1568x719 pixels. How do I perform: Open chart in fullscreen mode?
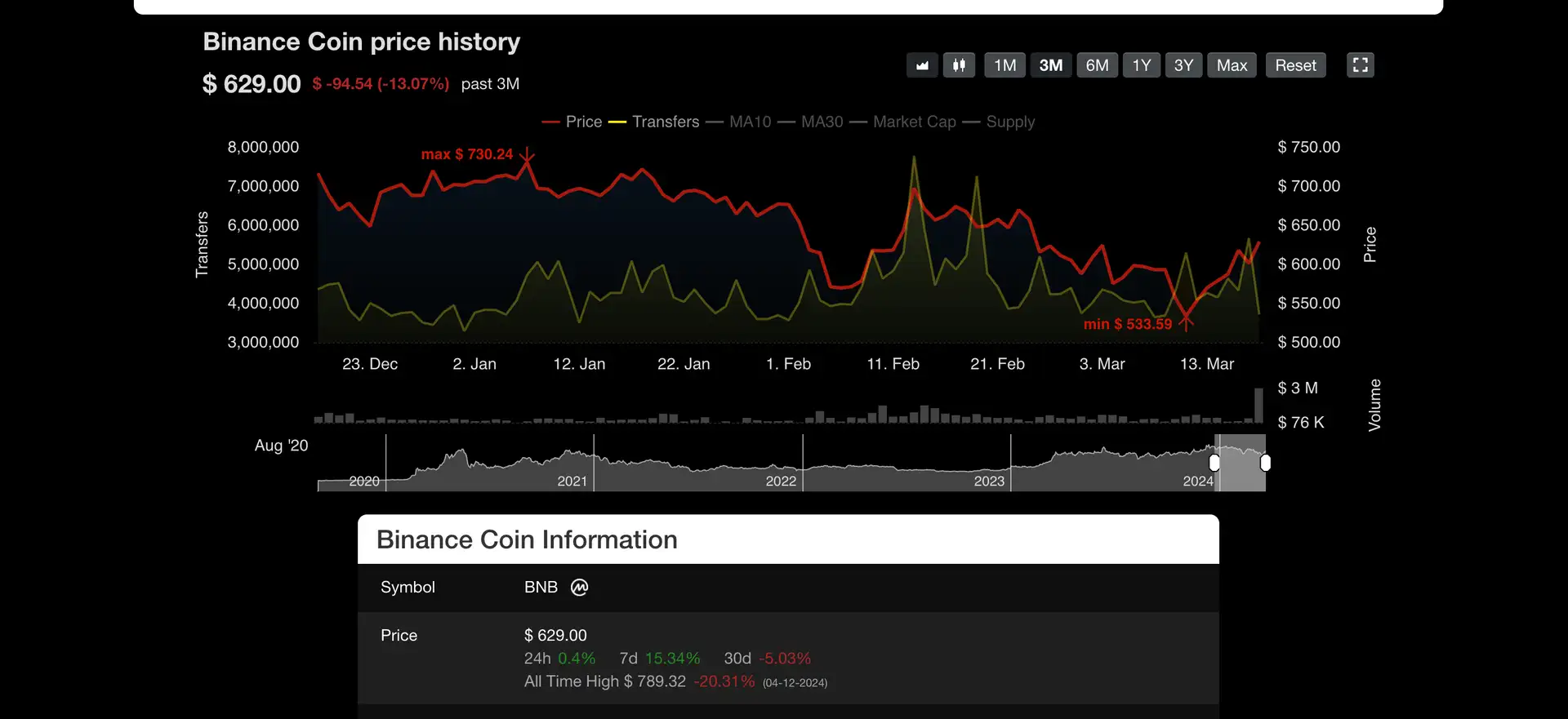1360,65
